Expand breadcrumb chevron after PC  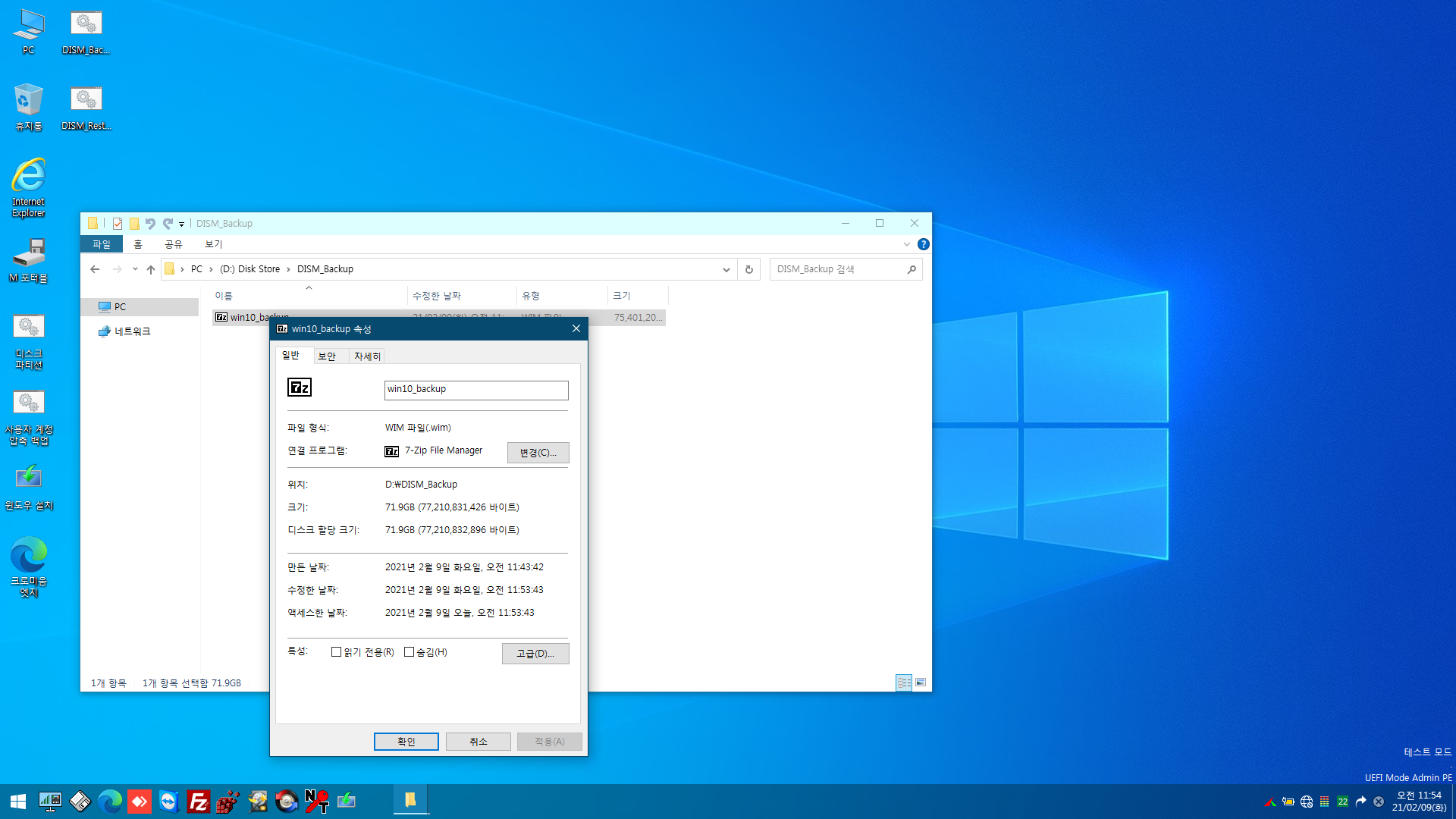(x=211, y=269)
